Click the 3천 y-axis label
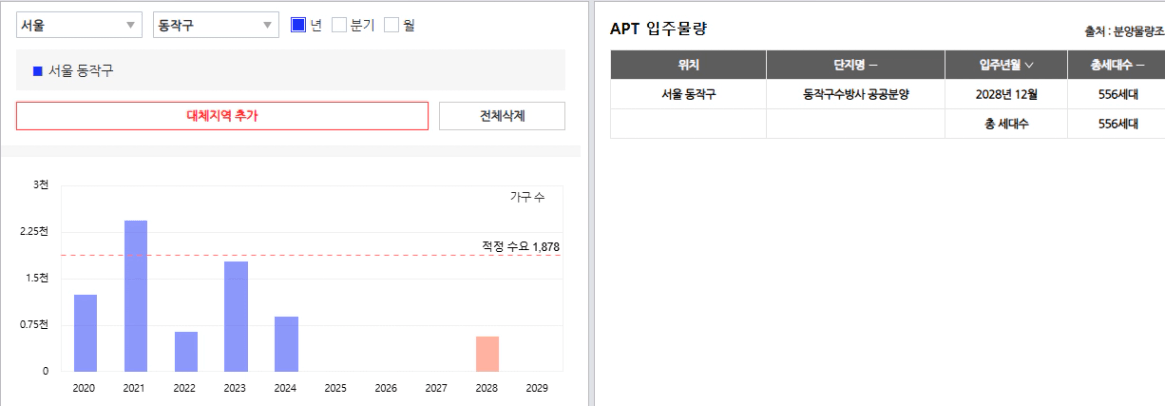1165x406 pixels. tap(41, 185)
